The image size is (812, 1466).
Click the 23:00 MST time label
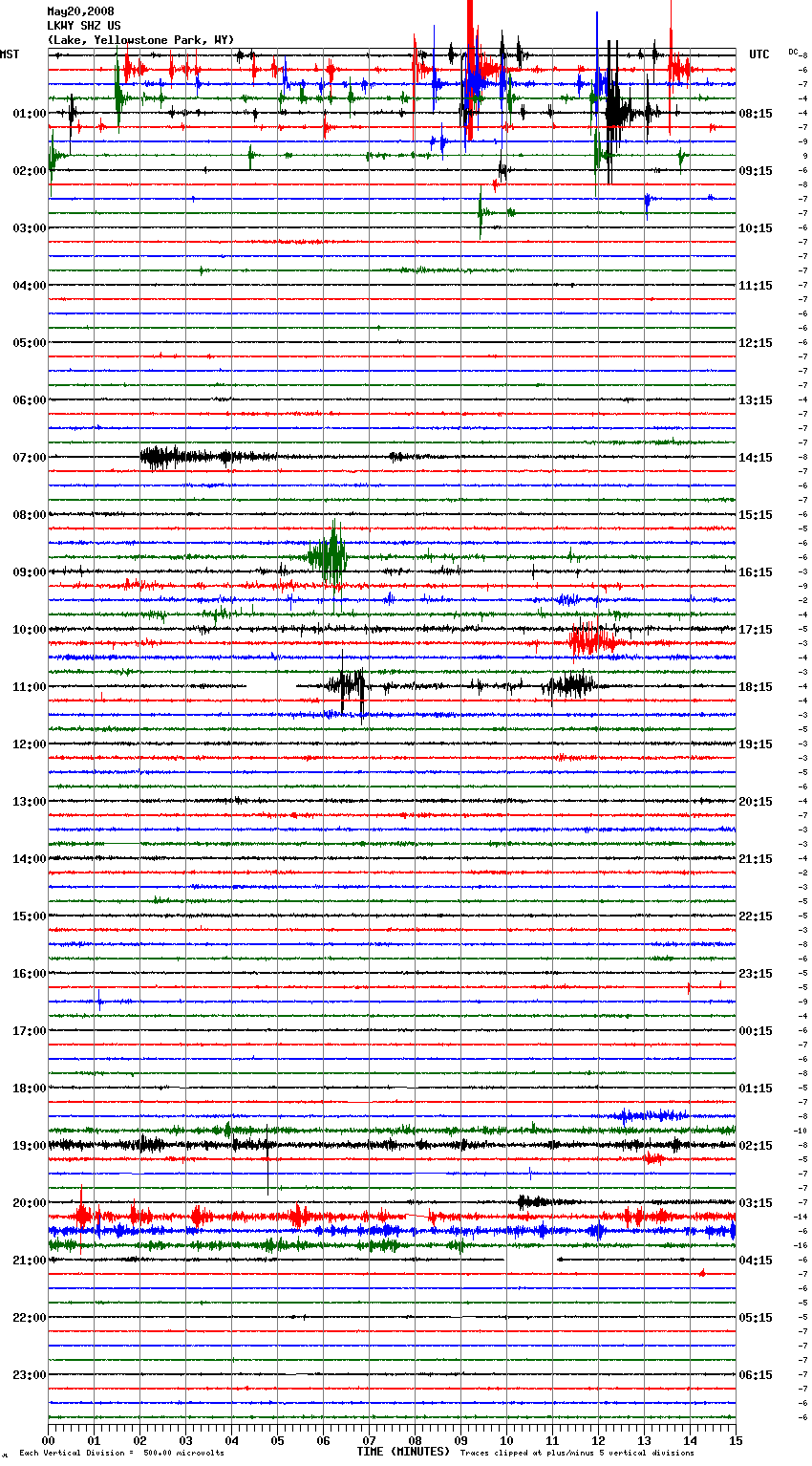point(30,1375)
